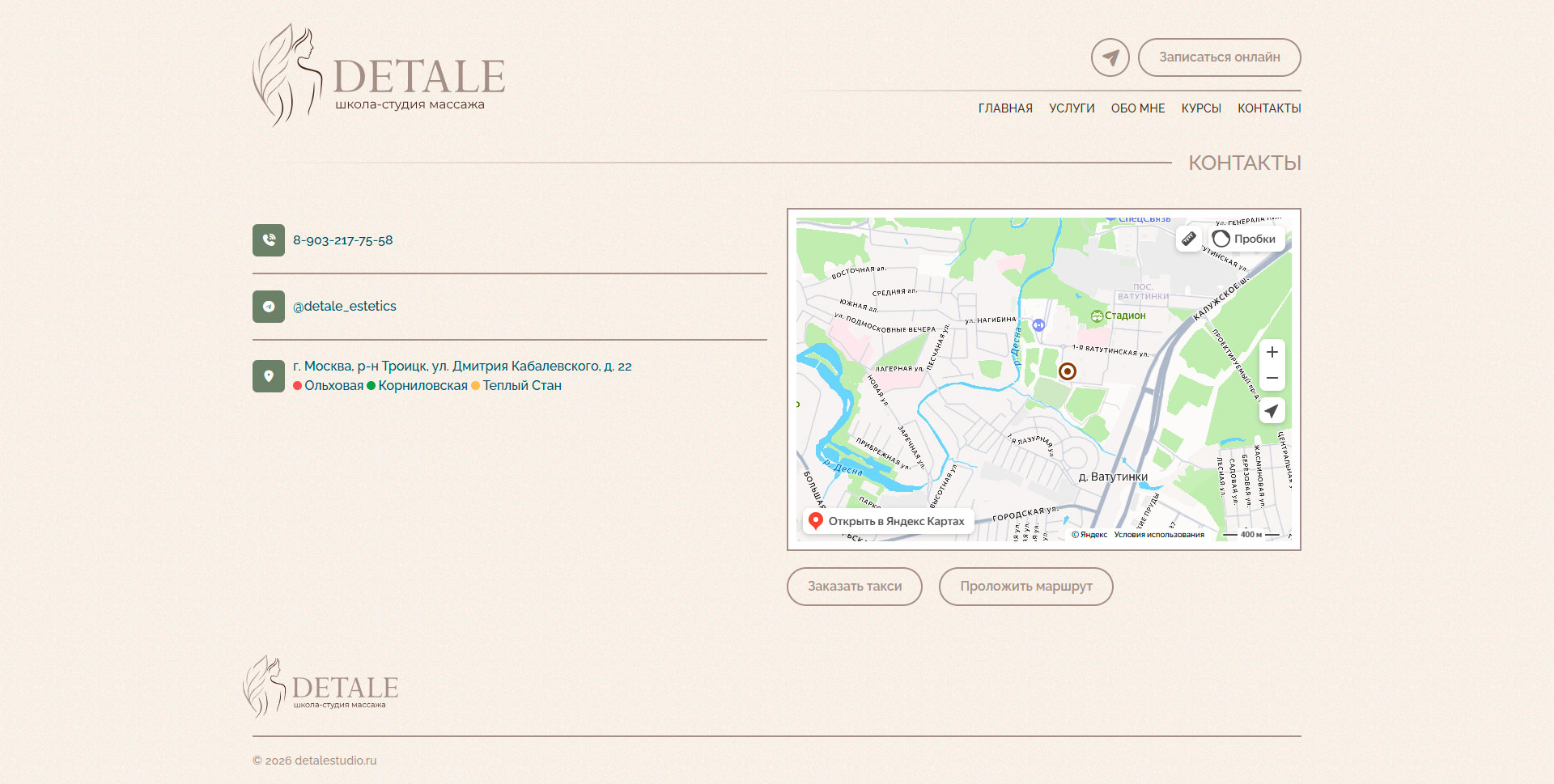This screenshot has width=1554, height=784.
Task: Toggle the Пробки traffic layer on the map
Action: pyautogui.click(x=1244, y=239)
